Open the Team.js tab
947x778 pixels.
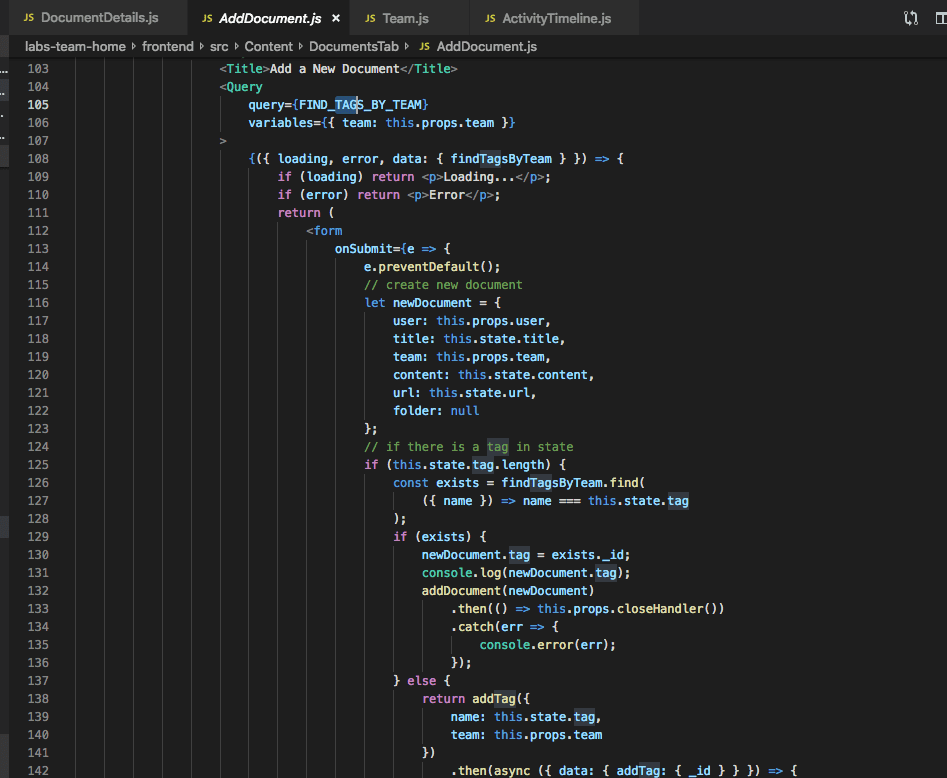405,19
